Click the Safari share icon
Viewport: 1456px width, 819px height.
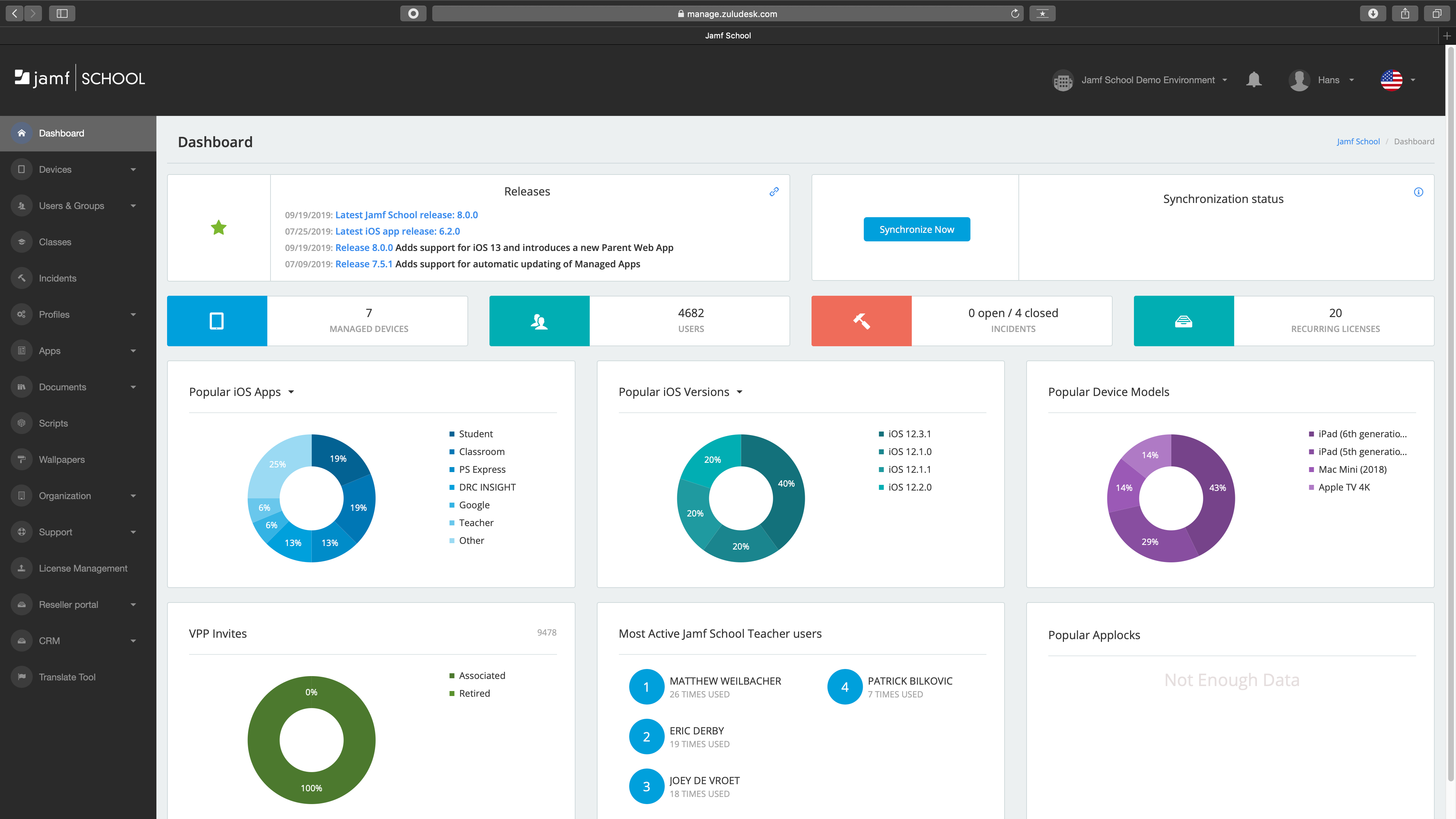pyautogui.click(x=1405, y=14)
